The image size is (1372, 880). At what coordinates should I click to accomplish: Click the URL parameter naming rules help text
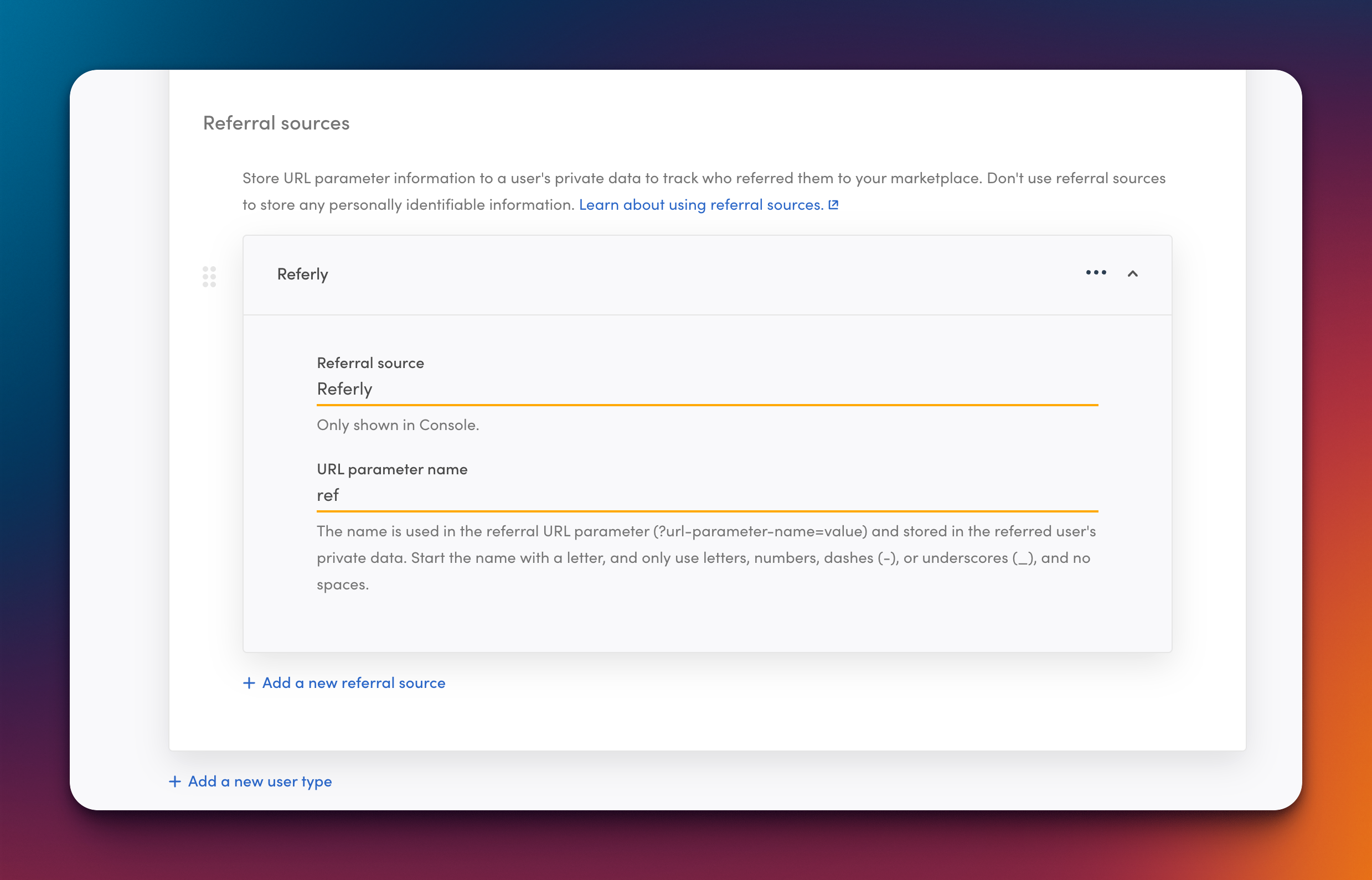(x=706, y=558)
